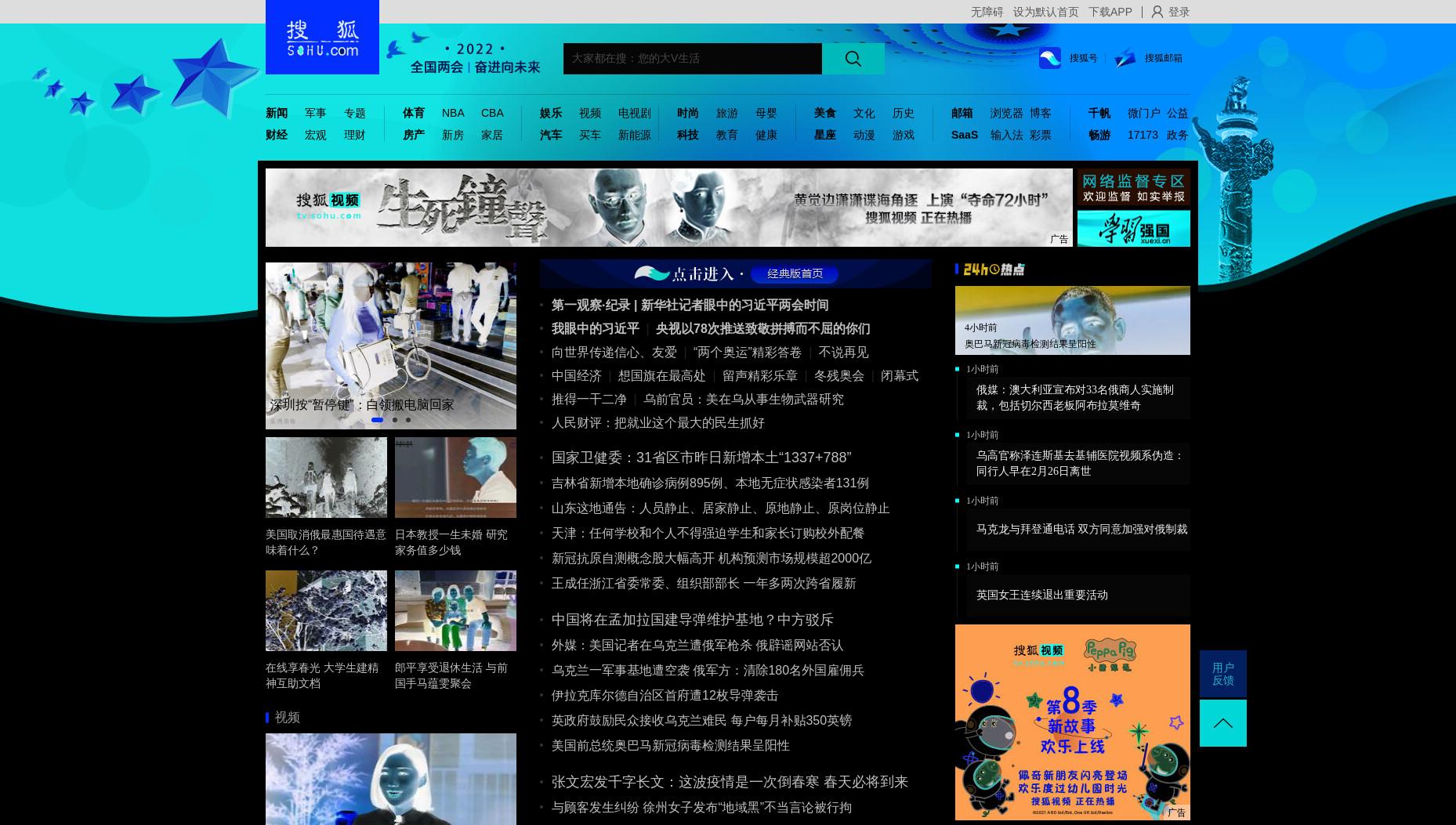Open the 财经 navigation channel
Image resolution: width=1456 pixels, height=825 pixels.
[277, 135]
